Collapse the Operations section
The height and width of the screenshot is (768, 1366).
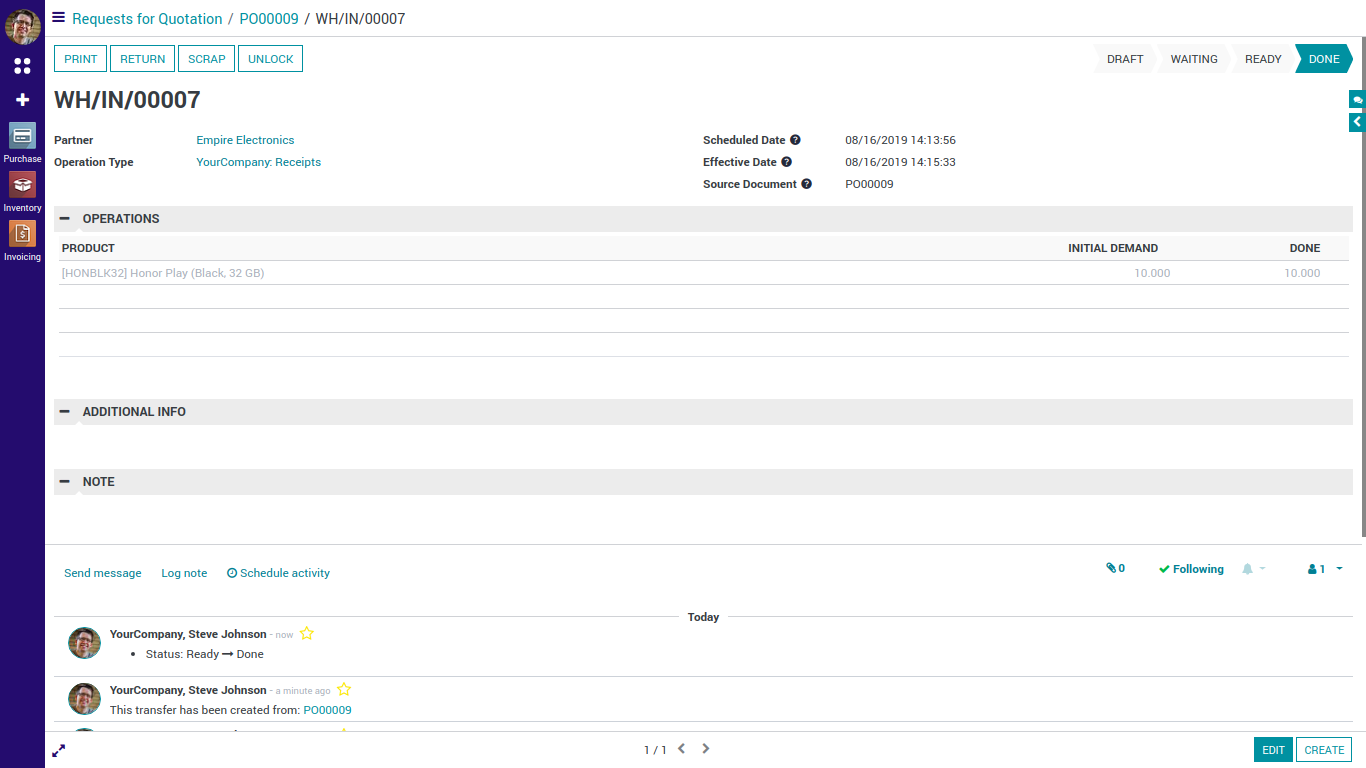(x=65, y=219)
